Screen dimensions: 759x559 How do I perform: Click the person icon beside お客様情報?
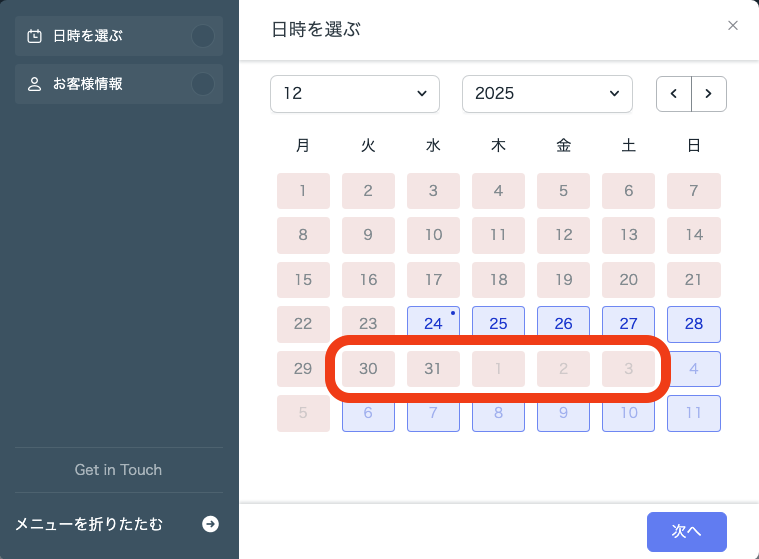click(34, 84)
